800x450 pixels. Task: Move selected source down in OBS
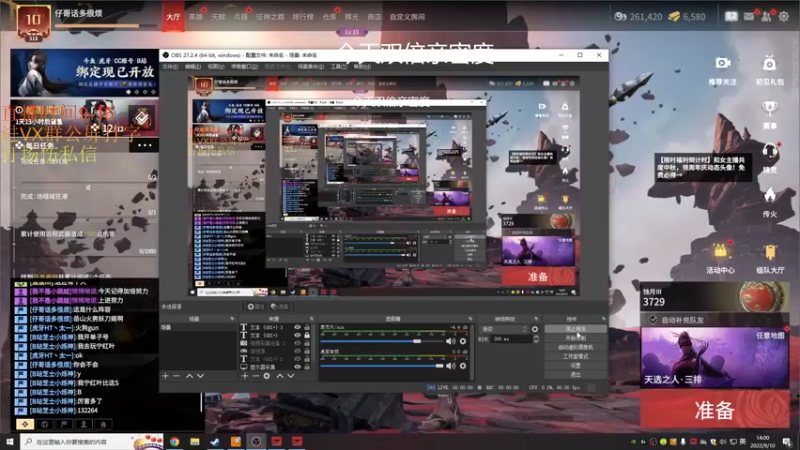pyautogui.click(x=290, y=376)
